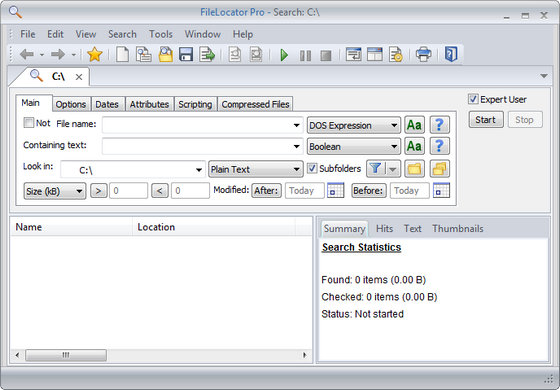
Task: Open the filter funnel icon beside Subfolders
Action: 376,169
